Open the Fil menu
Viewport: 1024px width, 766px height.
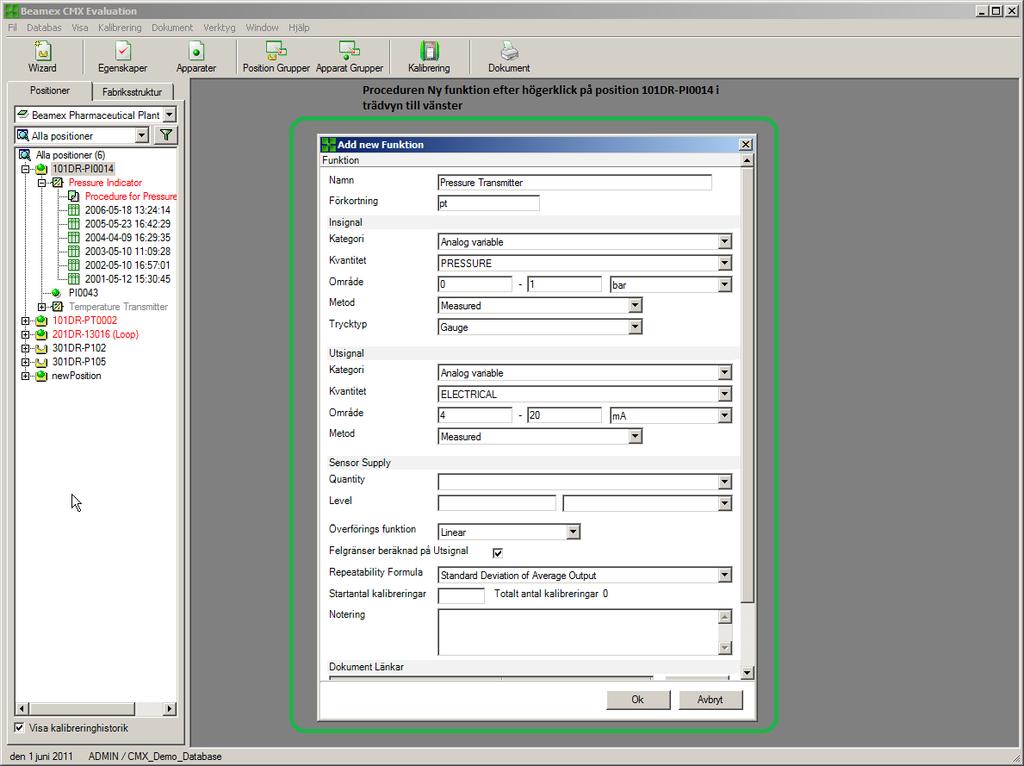click(12, 27)
